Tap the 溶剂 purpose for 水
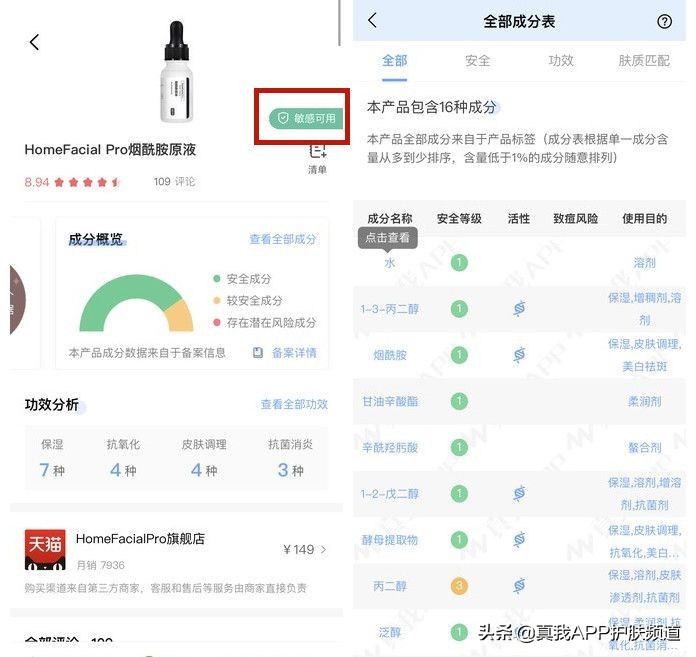Image resolution: width=696 pixels, height=657 pixels. (x=644, y=263)
